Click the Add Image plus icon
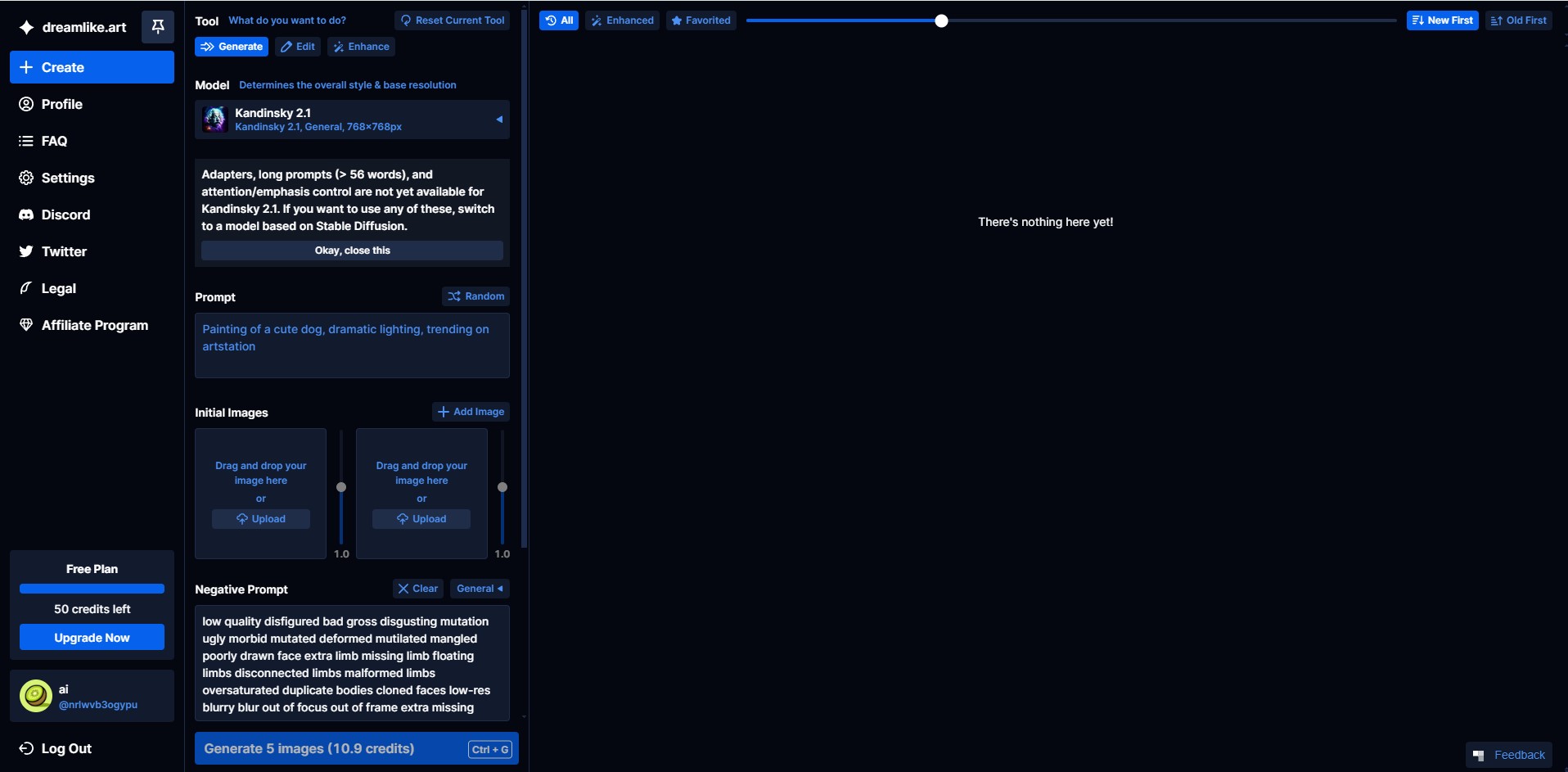 click(444, 412)
